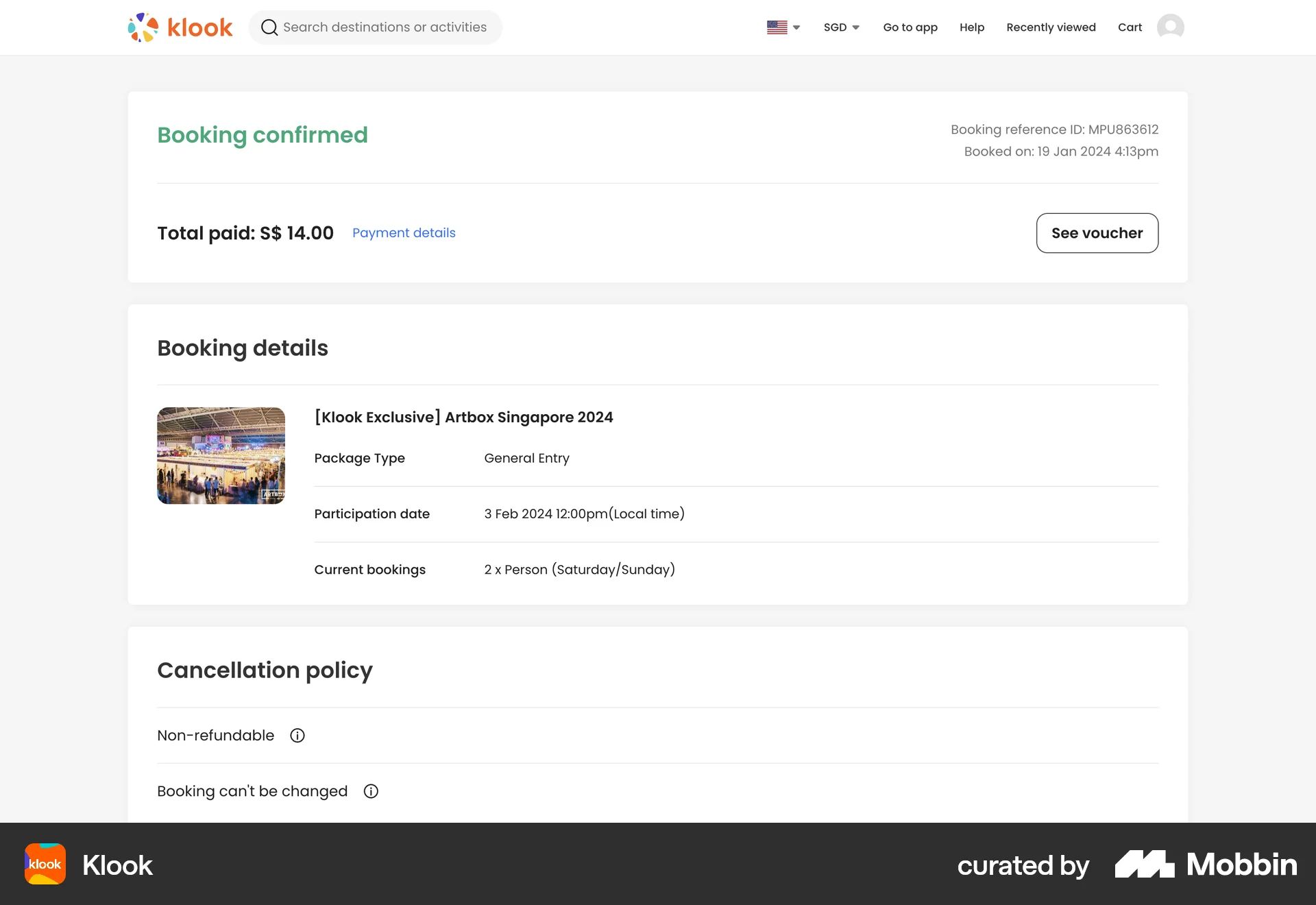Open the Cart
The image size is (1316, 905).
pos(1130,27)
